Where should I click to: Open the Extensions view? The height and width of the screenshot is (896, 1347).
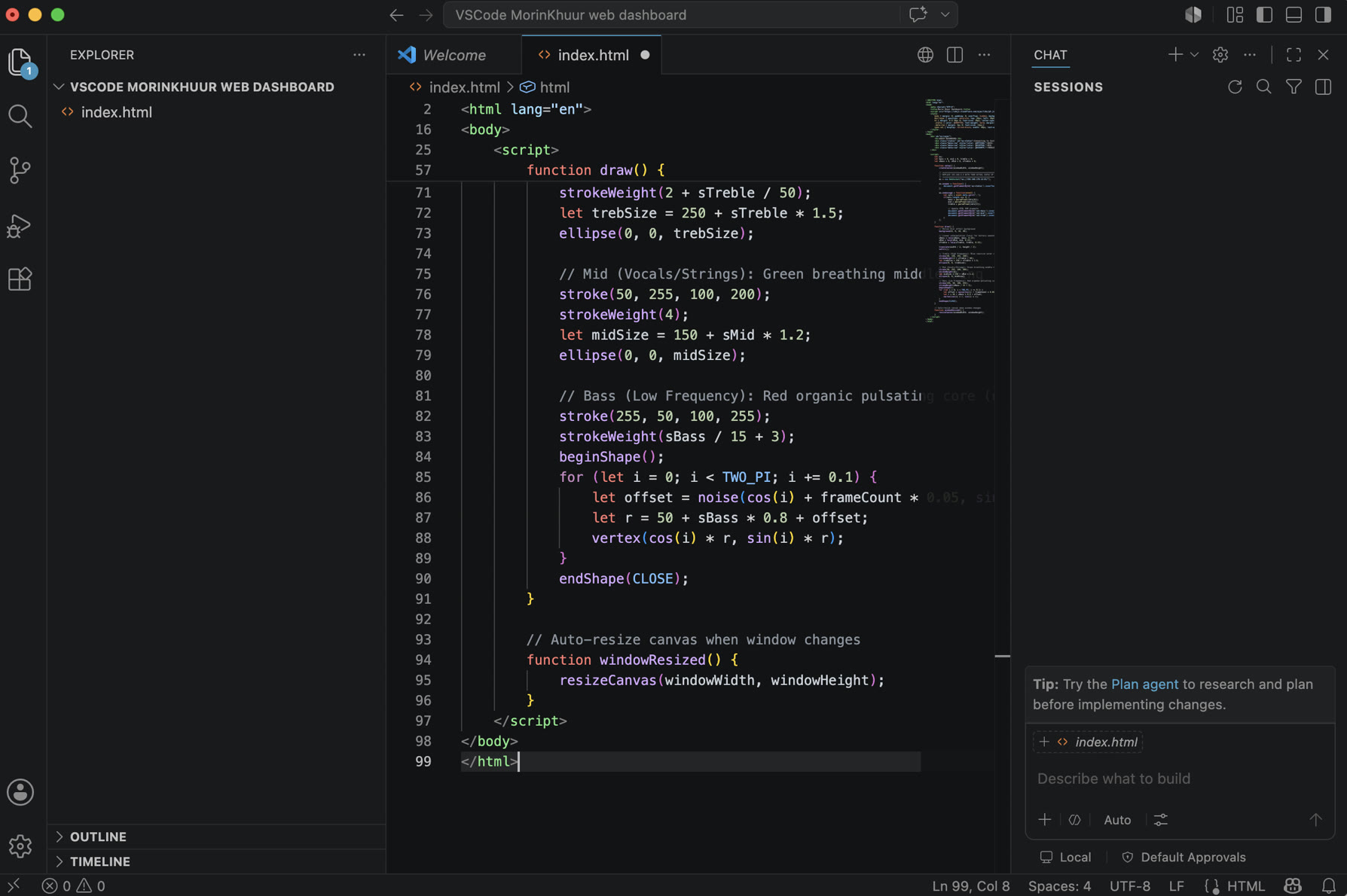[20, 279]
